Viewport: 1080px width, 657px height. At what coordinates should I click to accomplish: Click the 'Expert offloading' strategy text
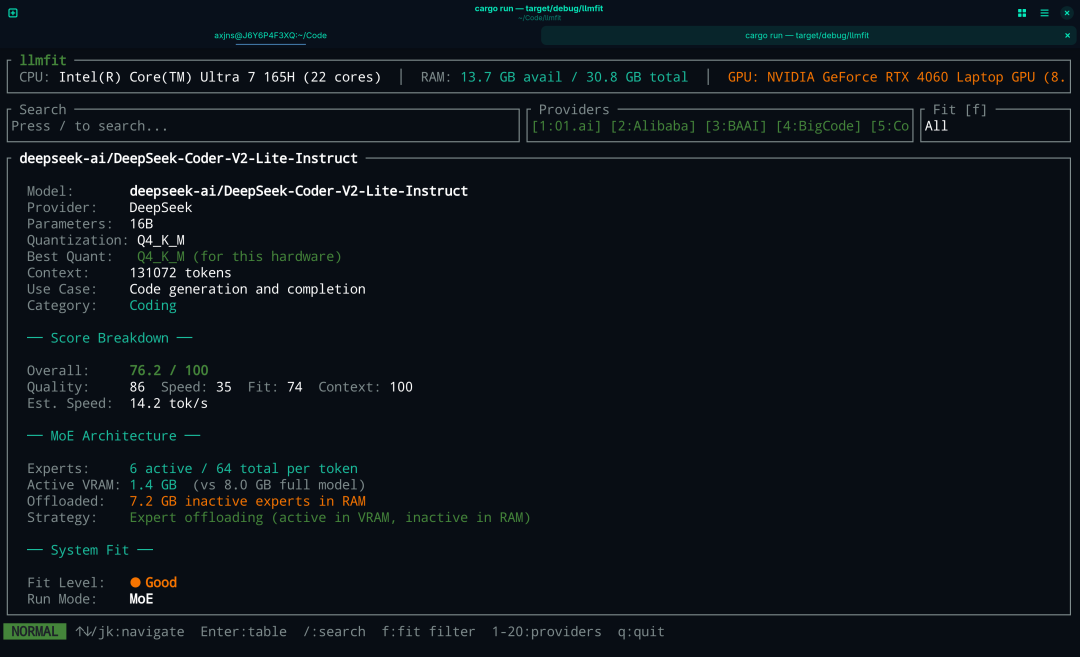(x=330, y=517)
